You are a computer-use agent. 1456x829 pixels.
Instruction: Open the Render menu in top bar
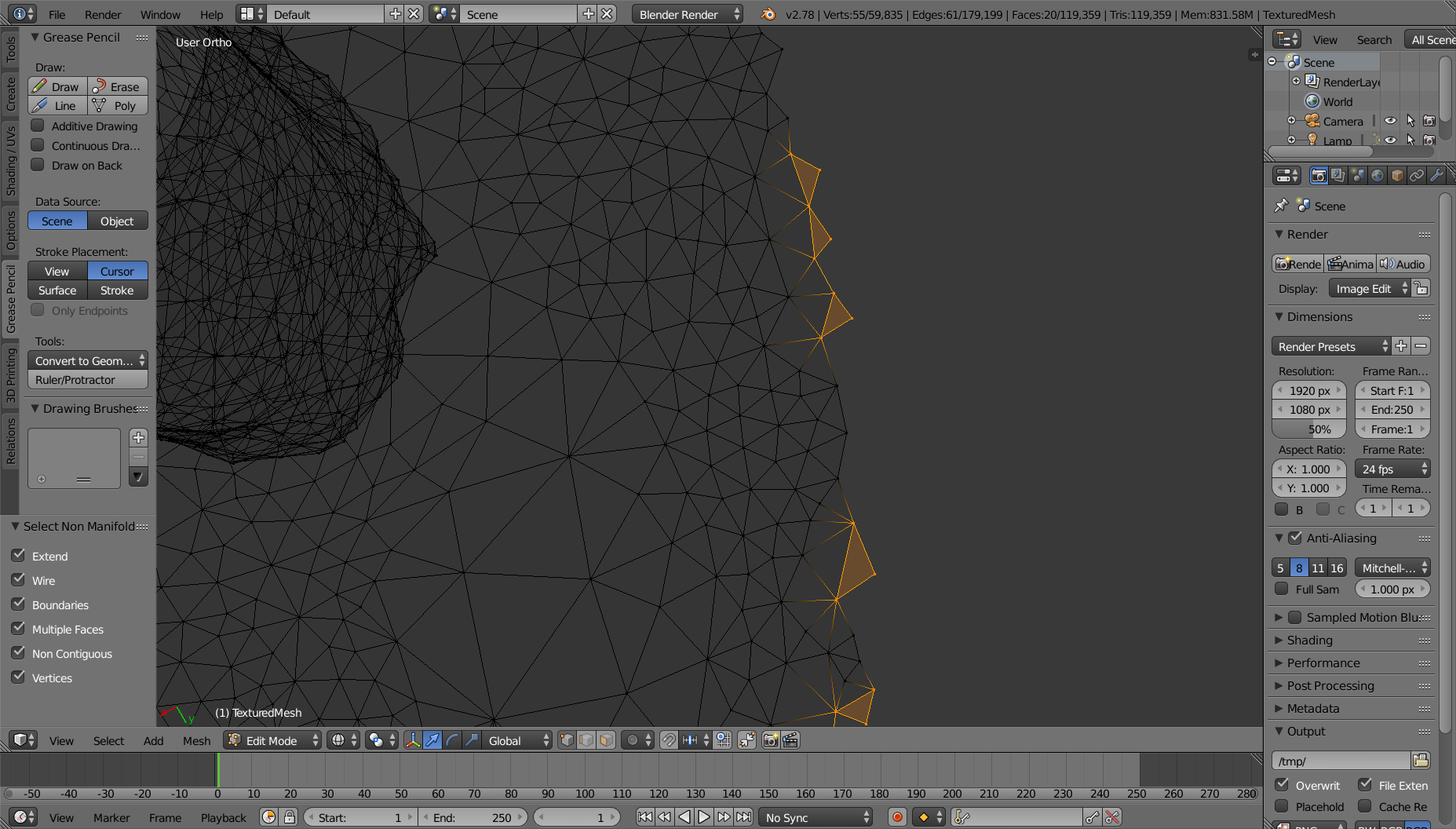(103, 14)
